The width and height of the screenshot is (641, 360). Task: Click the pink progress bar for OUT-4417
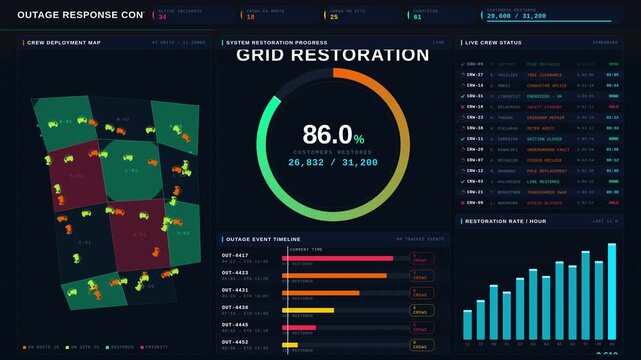338,258
